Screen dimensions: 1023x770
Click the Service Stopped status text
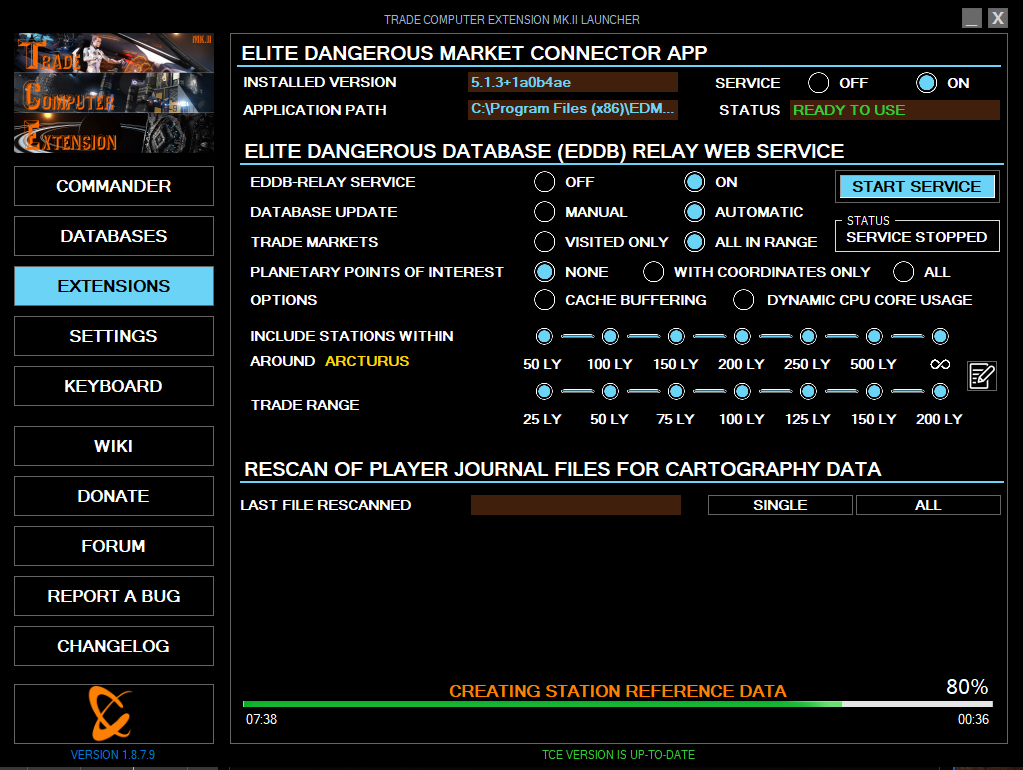click(x=917, y=237)
